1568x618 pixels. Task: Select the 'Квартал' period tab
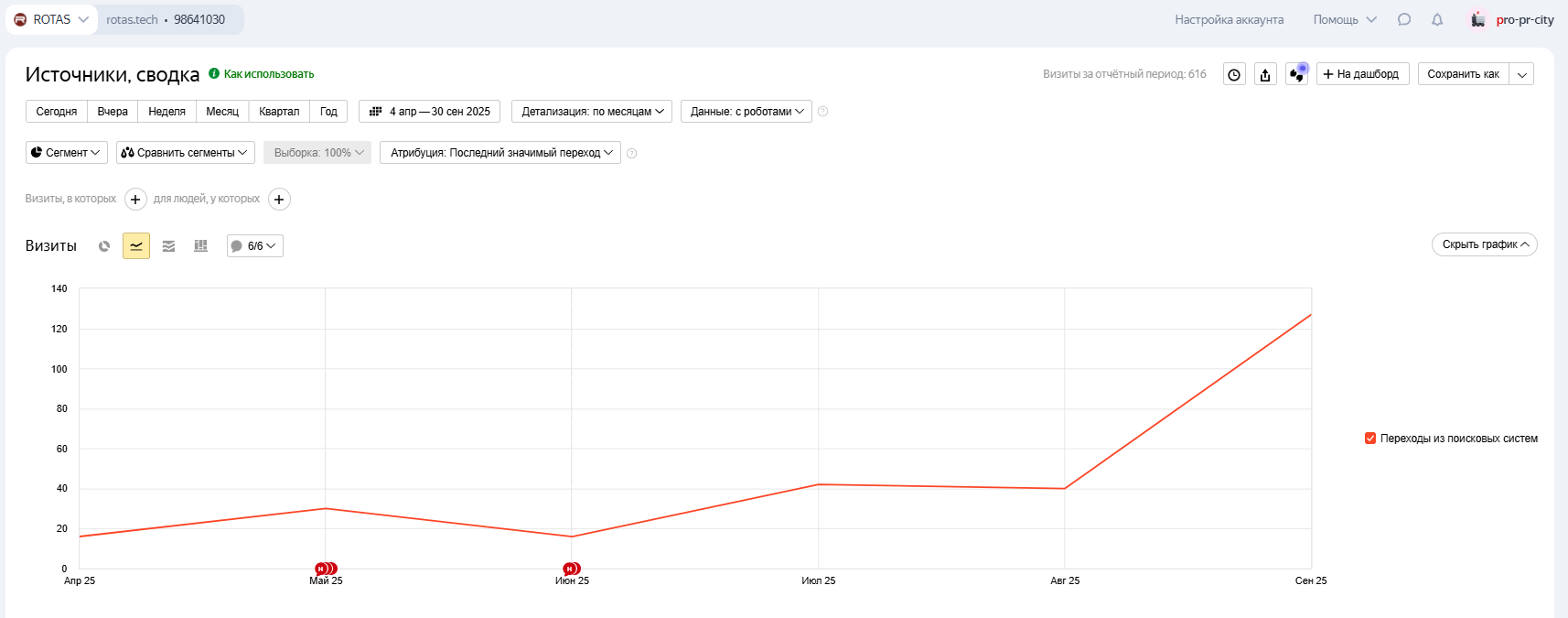click(279, 112)
